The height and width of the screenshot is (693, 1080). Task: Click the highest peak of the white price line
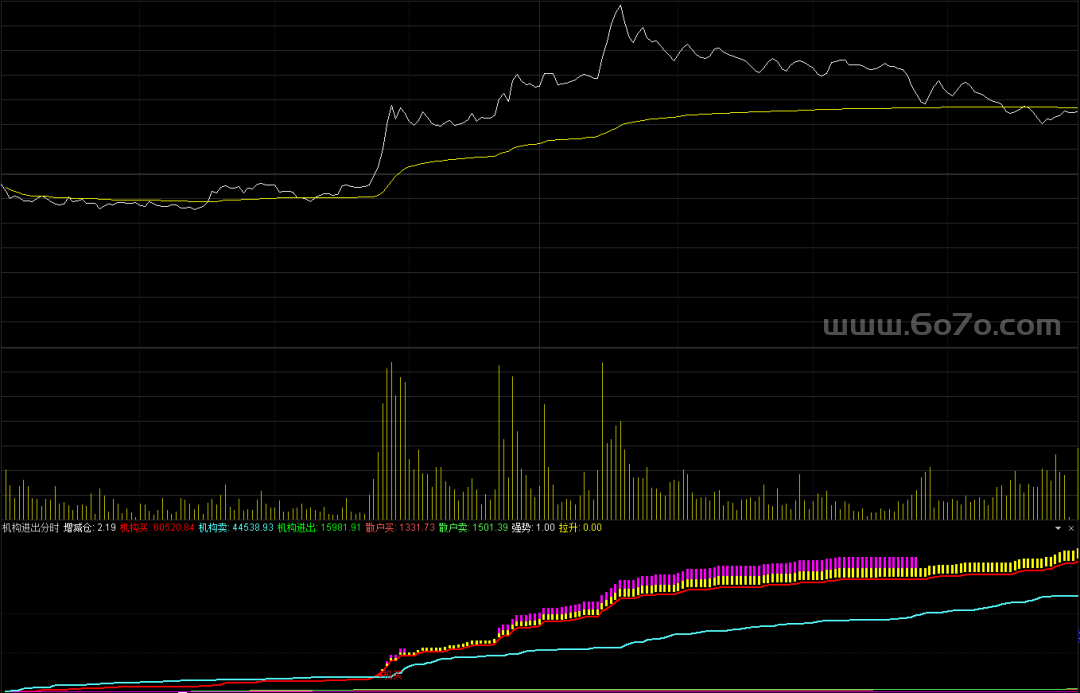tap(620, 7)
